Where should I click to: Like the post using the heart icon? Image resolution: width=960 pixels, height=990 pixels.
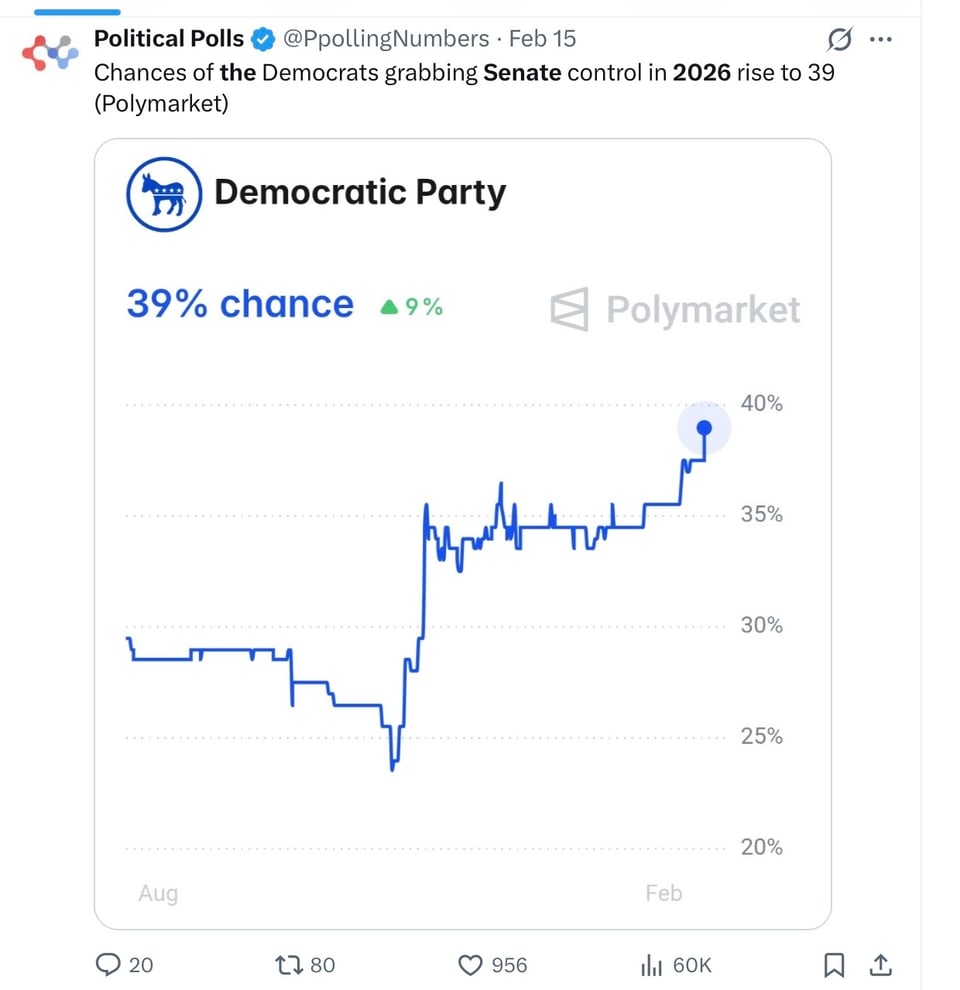468,965
